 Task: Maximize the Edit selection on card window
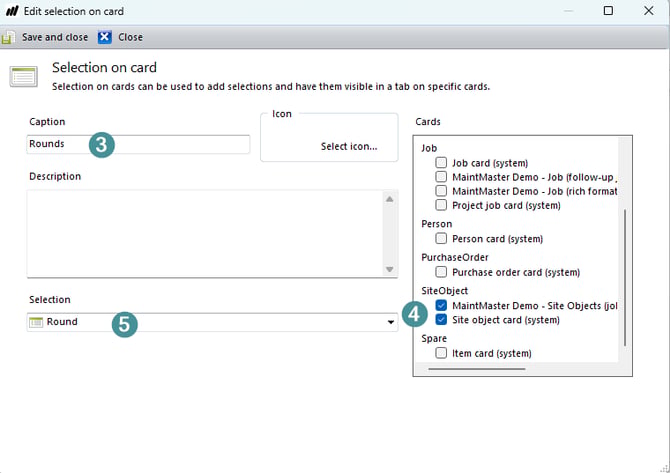point(608,11)
